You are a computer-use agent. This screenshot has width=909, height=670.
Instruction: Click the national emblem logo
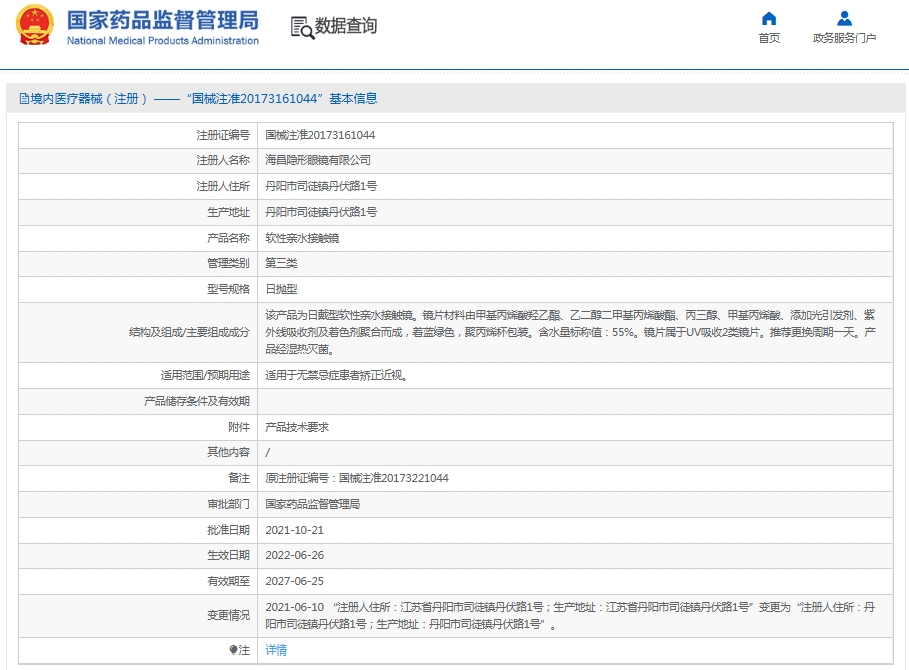pyautogui.click(x=35, y=26)
